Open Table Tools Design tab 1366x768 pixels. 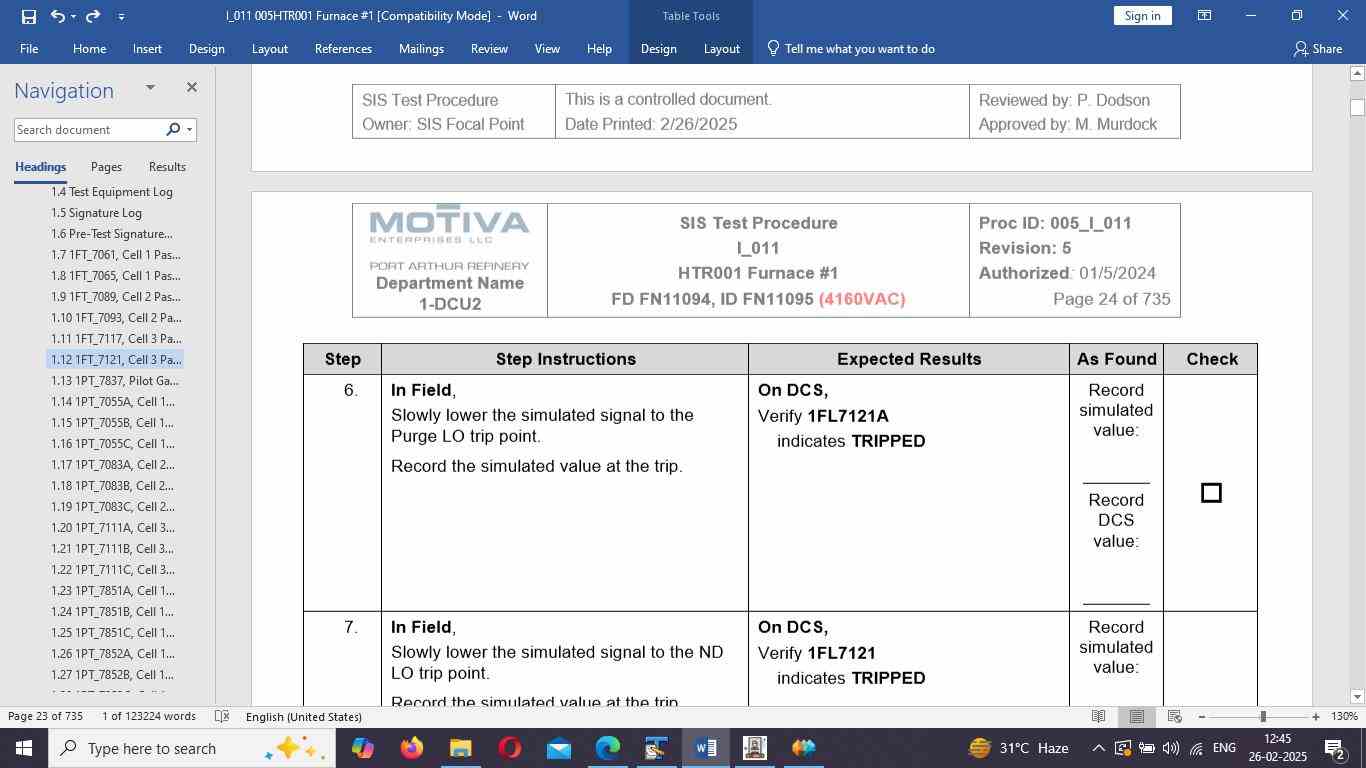[x=658, y=48]
